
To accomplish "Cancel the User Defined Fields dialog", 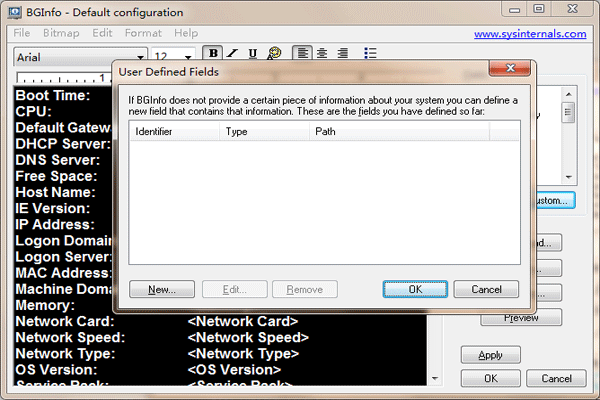I will tap(486, 289).
